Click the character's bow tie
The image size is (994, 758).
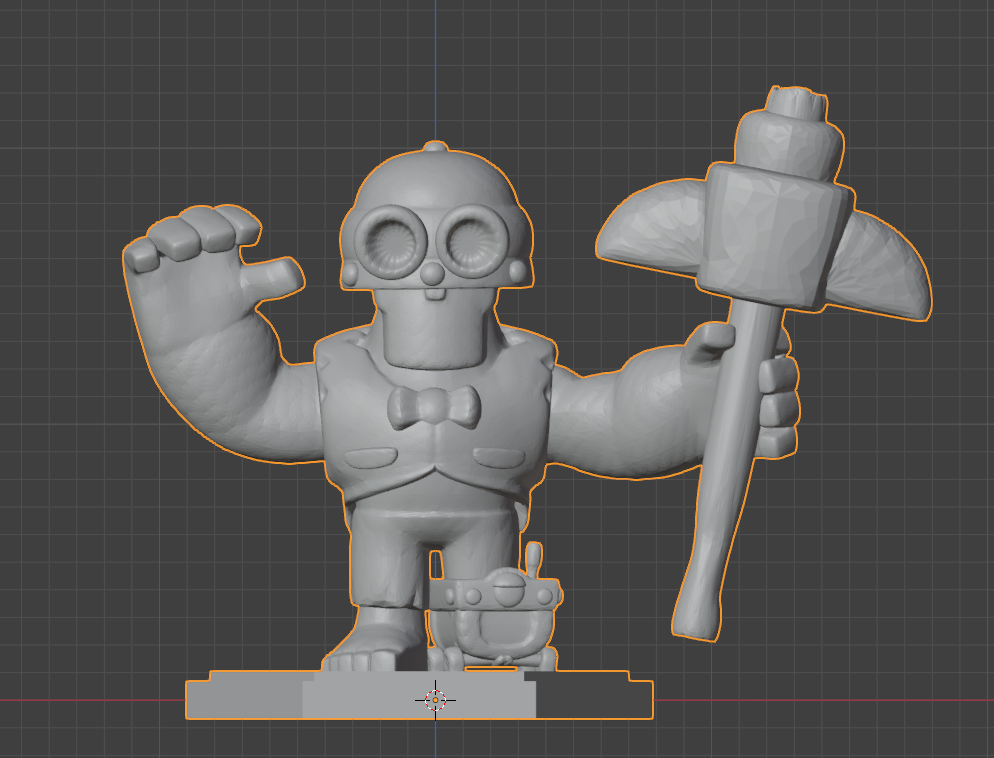point(434,407)
